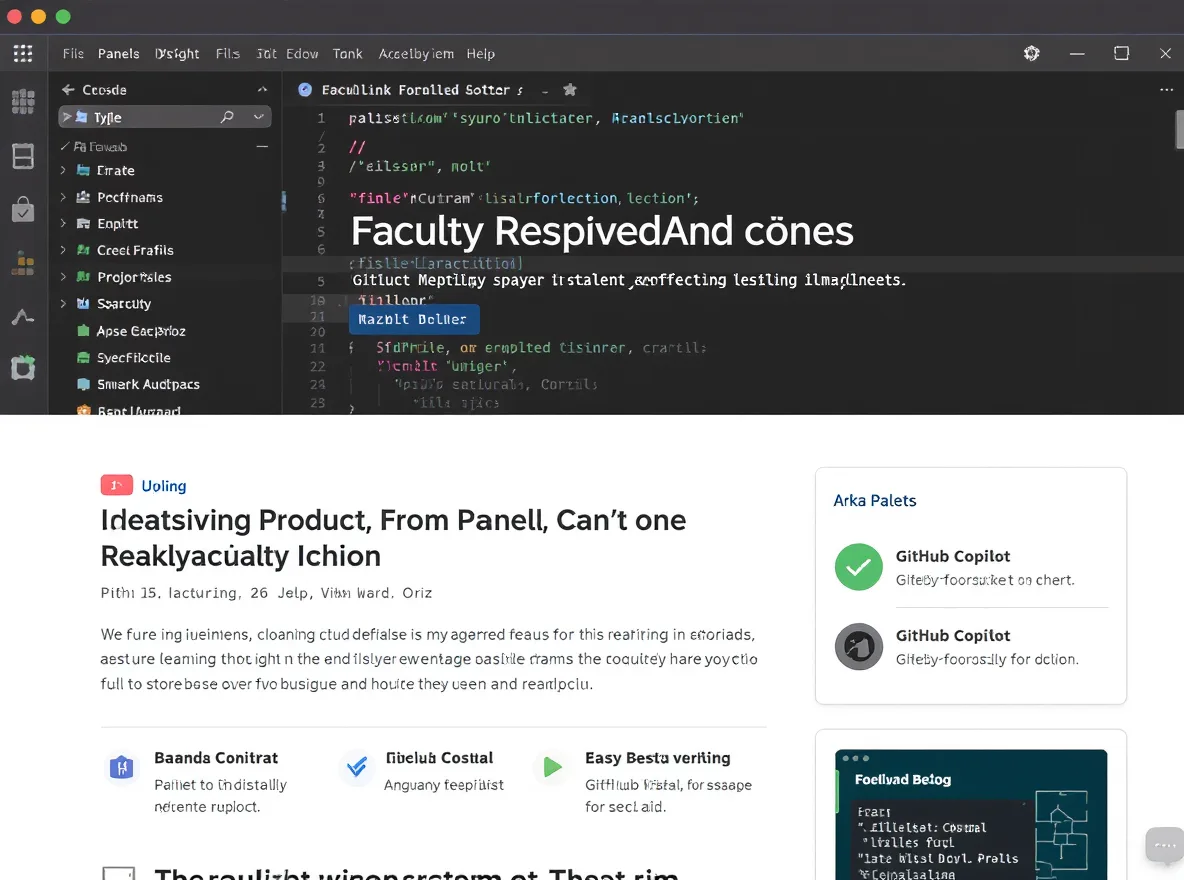1184x880 pixels.
Task: Toggle the checkbox beside the bottom heading
Action: click(x=119, y=874)
